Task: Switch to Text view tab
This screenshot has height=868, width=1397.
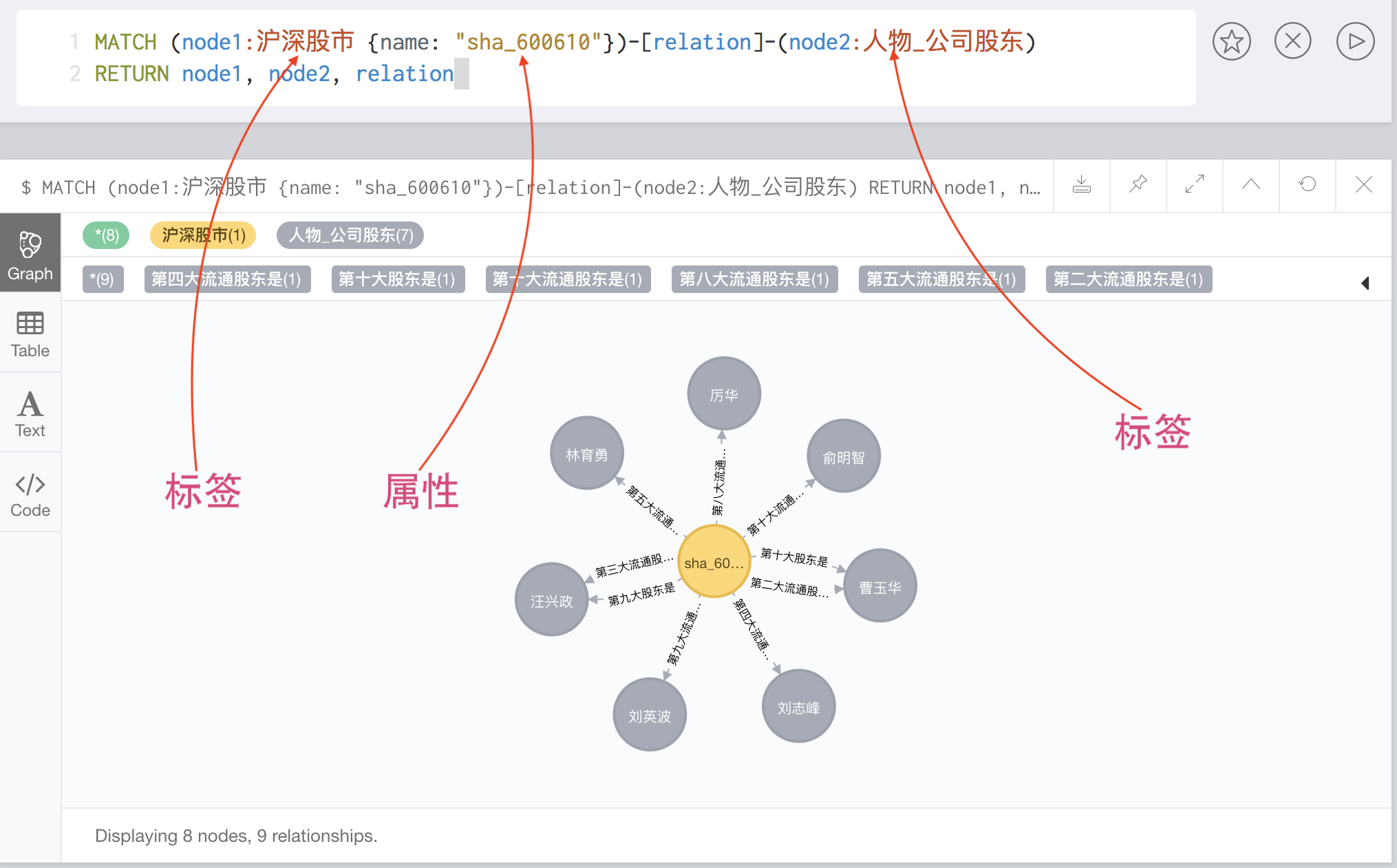Action: [30, 413]
